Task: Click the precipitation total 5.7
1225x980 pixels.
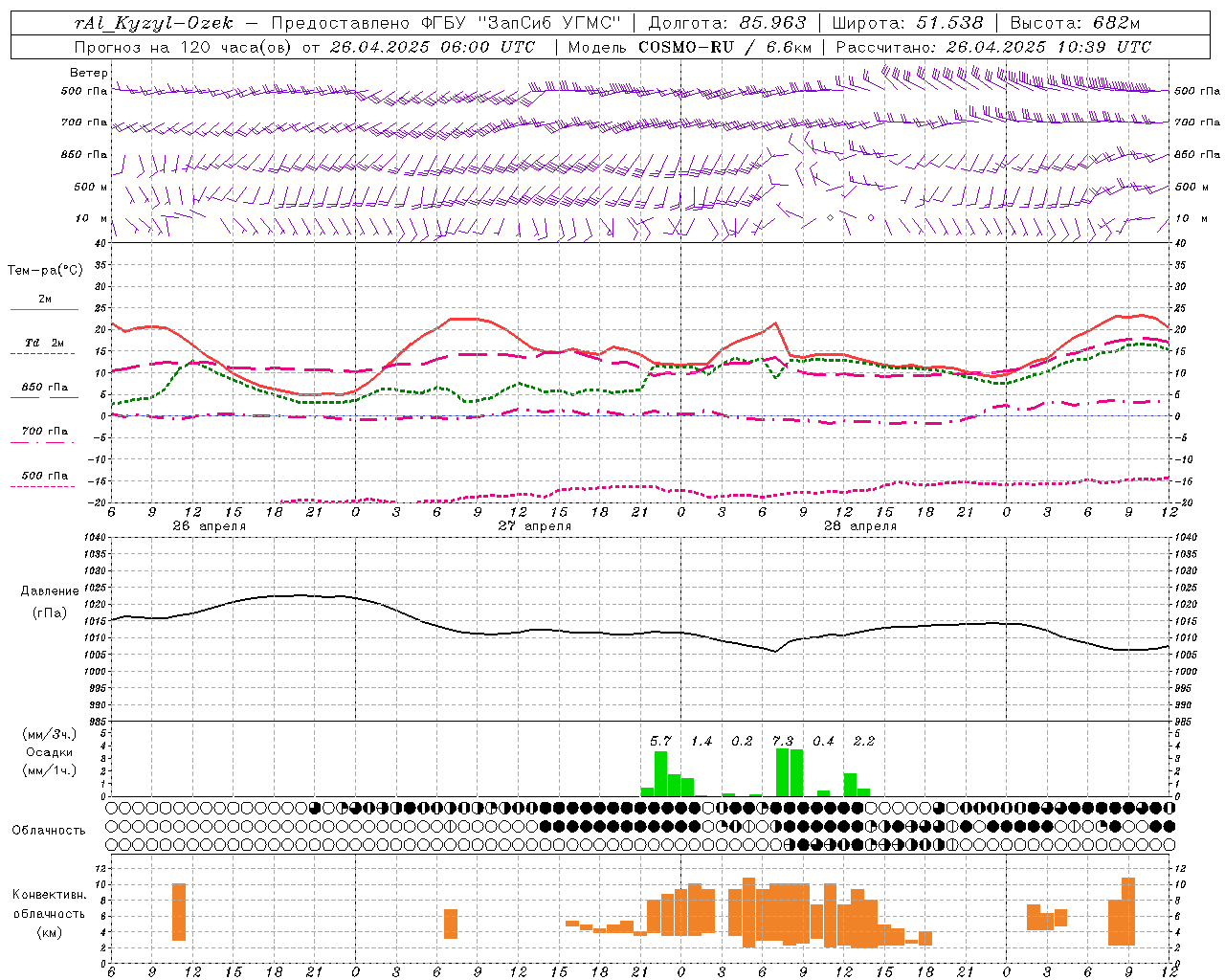Action: click(x=660, y=741)
